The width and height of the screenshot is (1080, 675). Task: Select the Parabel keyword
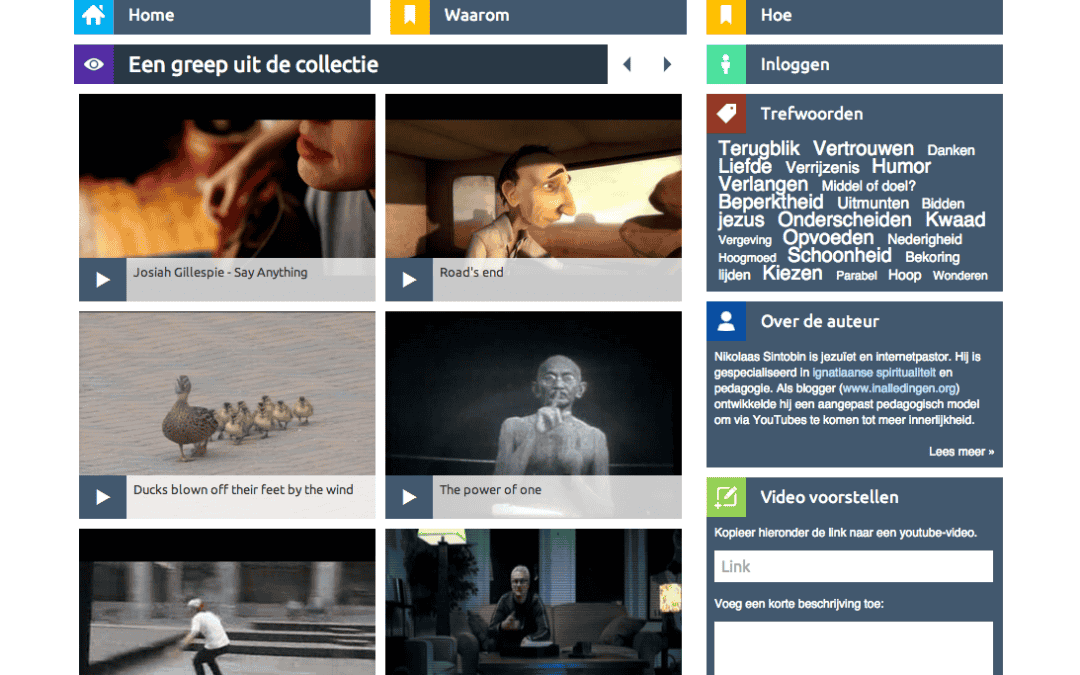pyautogui.click(x=856, y=276)
